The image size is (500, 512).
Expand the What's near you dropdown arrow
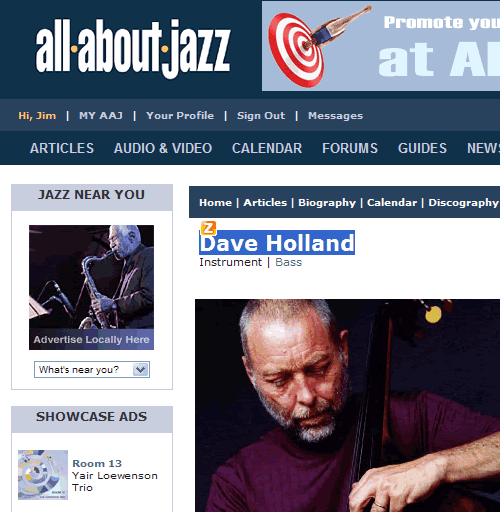(140, 369)
